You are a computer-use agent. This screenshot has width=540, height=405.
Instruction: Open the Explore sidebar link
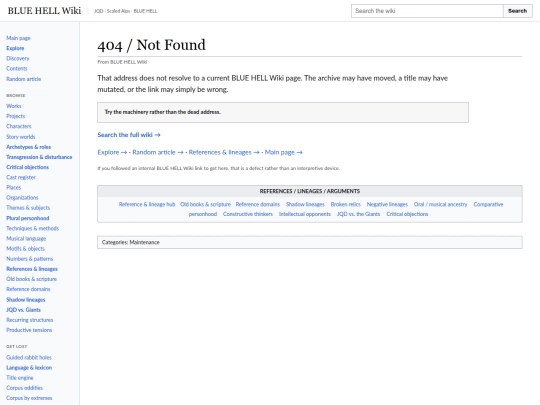[15, 48]
